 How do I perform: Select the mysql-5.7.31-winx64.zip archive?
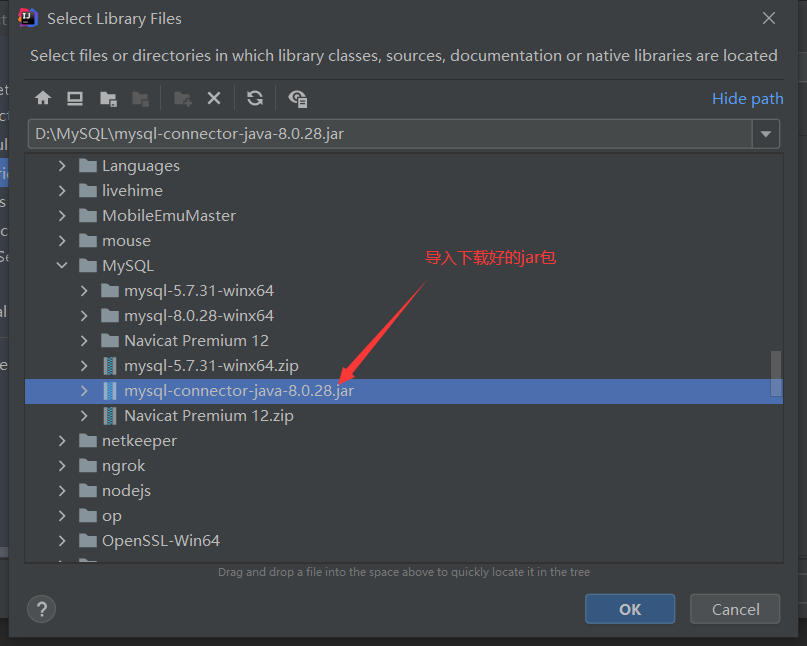pyautogui.click(x=211, y=366)
